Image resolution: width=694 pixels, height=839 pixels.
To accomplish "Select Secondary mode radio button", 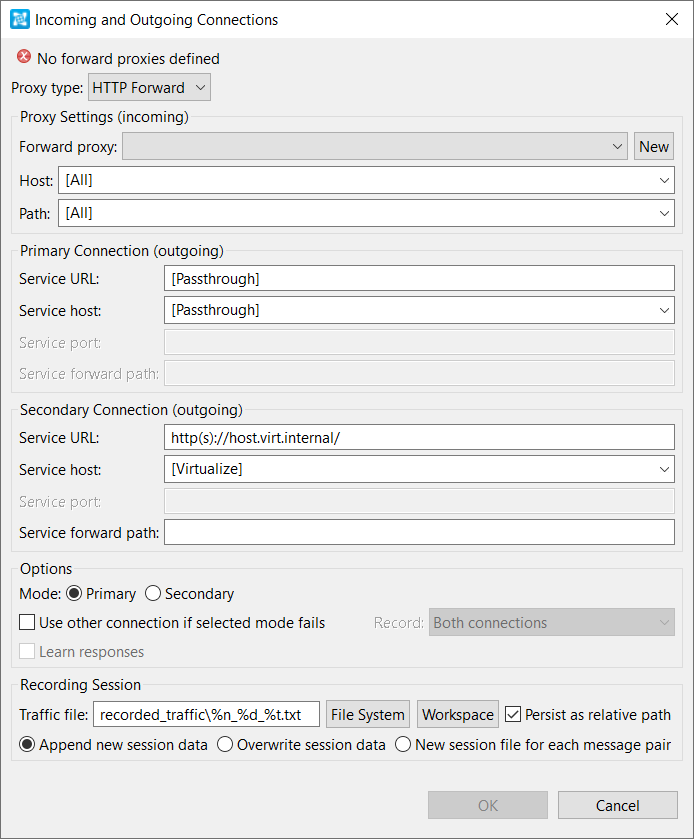I will click(153, 593).
